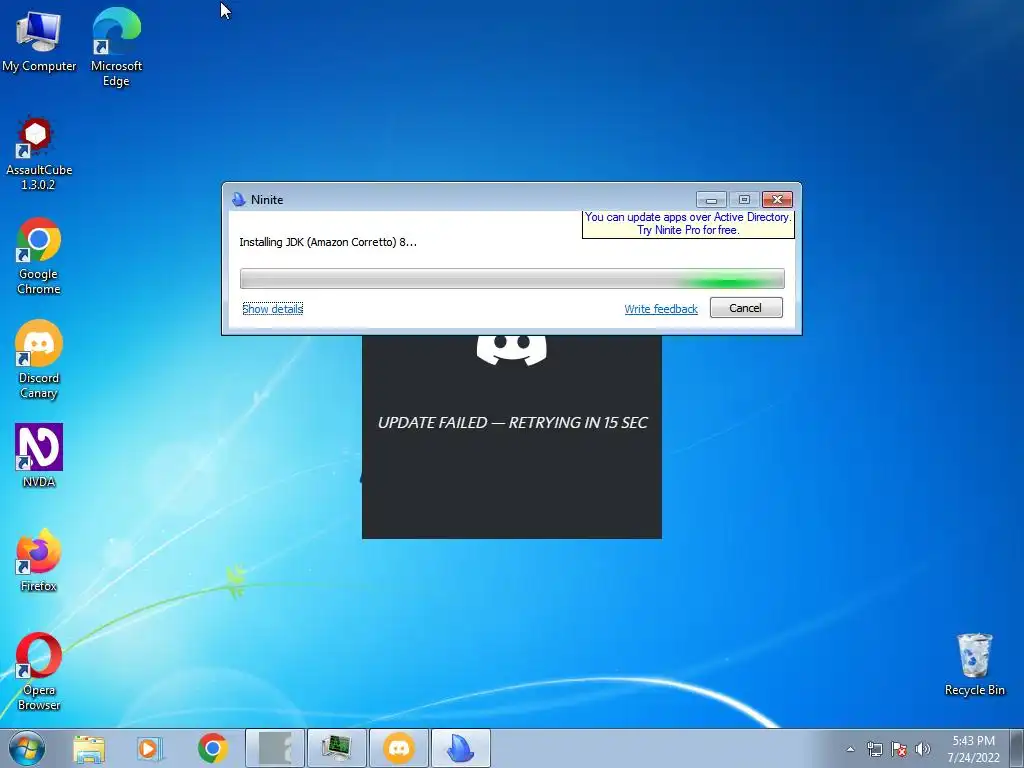Open the network tray icon
Screen dimensions: 1024x768
click(874, 749)
